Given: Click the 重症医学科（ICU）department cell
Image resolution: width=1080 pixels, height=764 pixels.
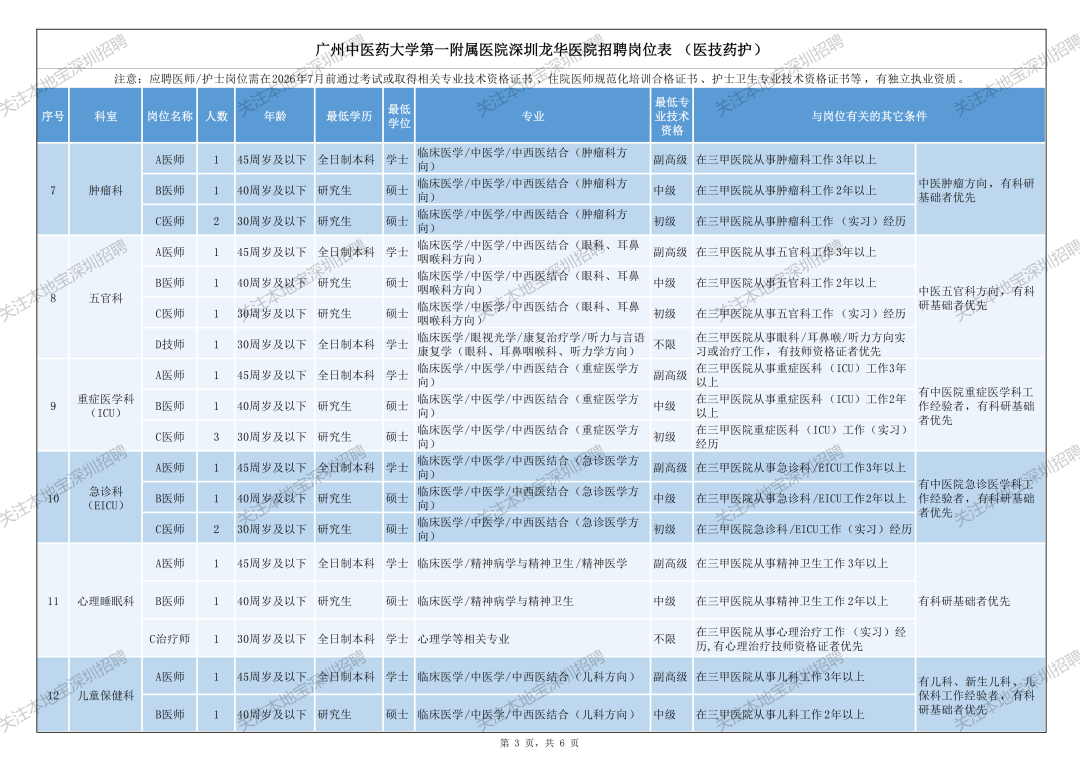Looking at the screenshot, I should pos(105,406).
